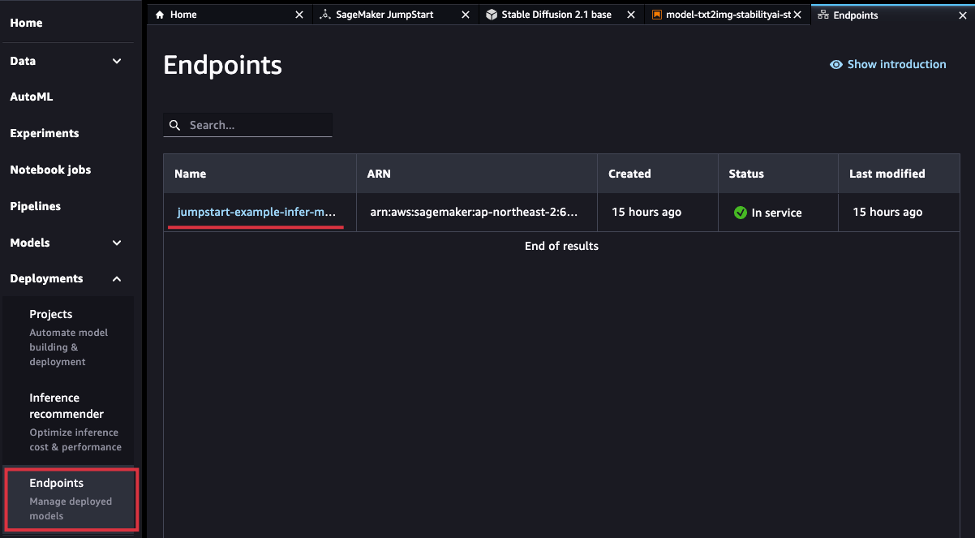Screen dimensions: 977x539
Task: Click the cube icon on Stable Diffusion tab
Action: [491, 14]
